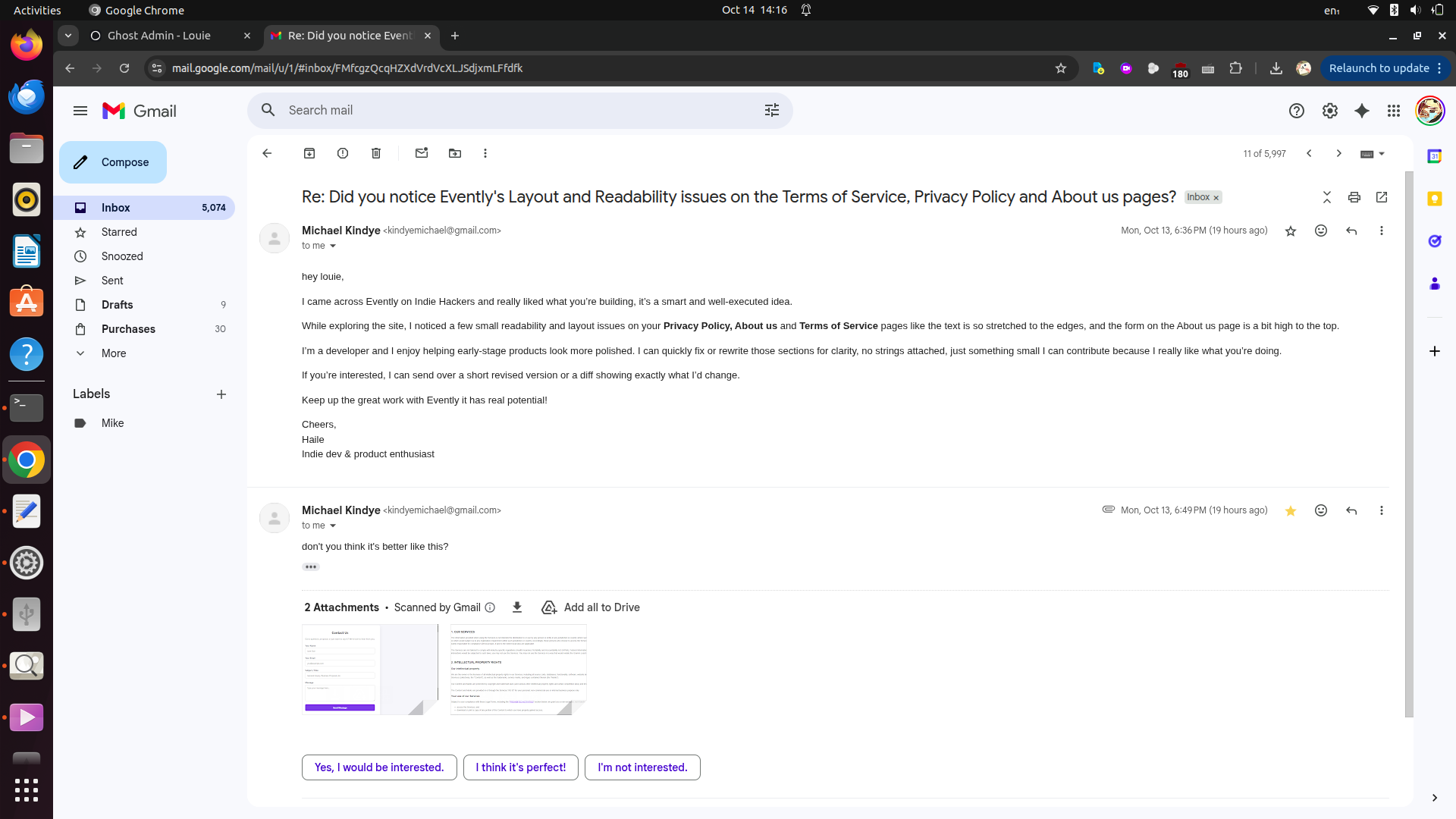1456x819 pixels.
Task: Report this email as spam
Action: tap(343, 153)
